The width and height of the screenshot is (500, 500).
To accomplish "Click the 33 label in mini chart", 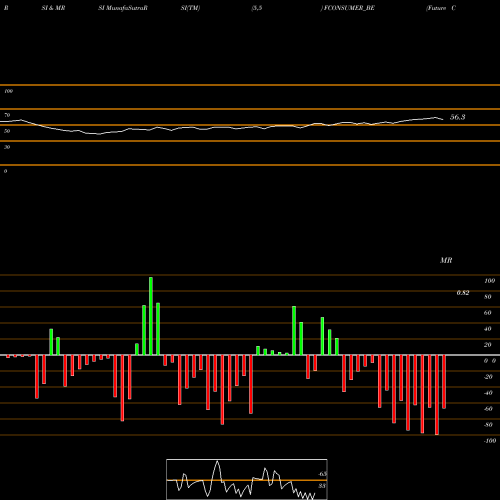I will pos(322,486).
